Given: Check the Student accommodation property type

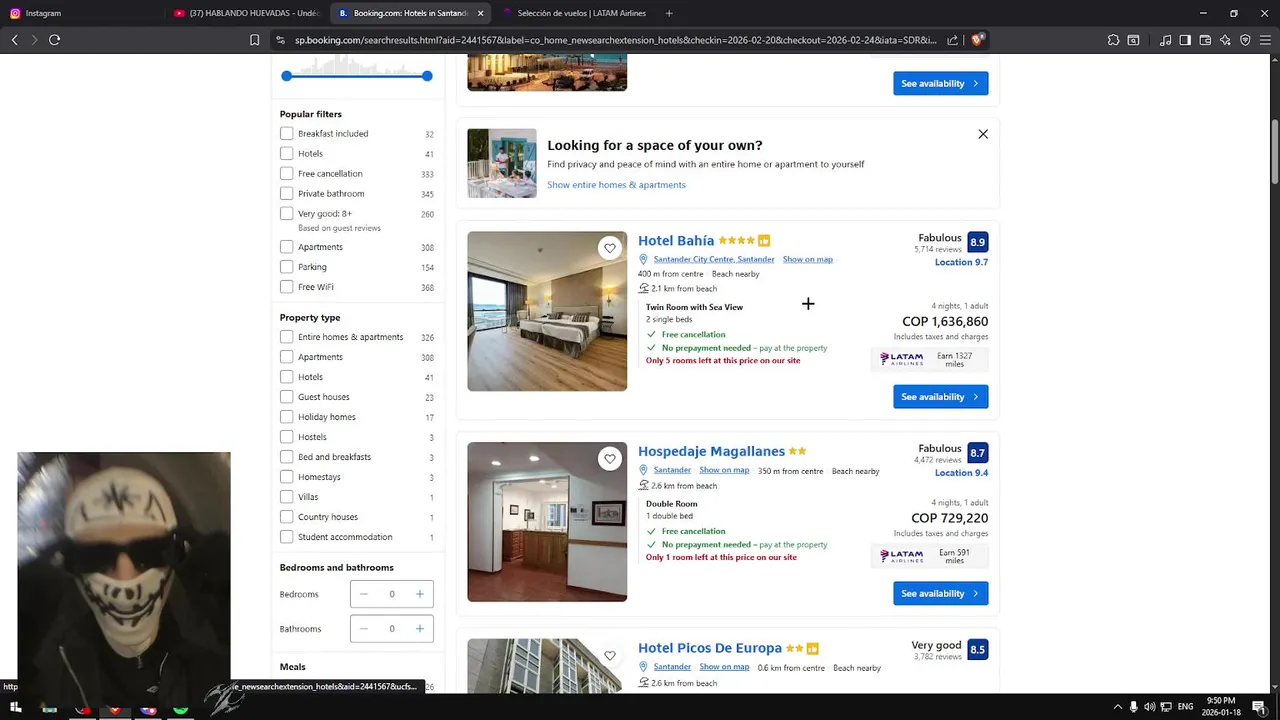Looking at the screenshot, I should tap(287, 537).
